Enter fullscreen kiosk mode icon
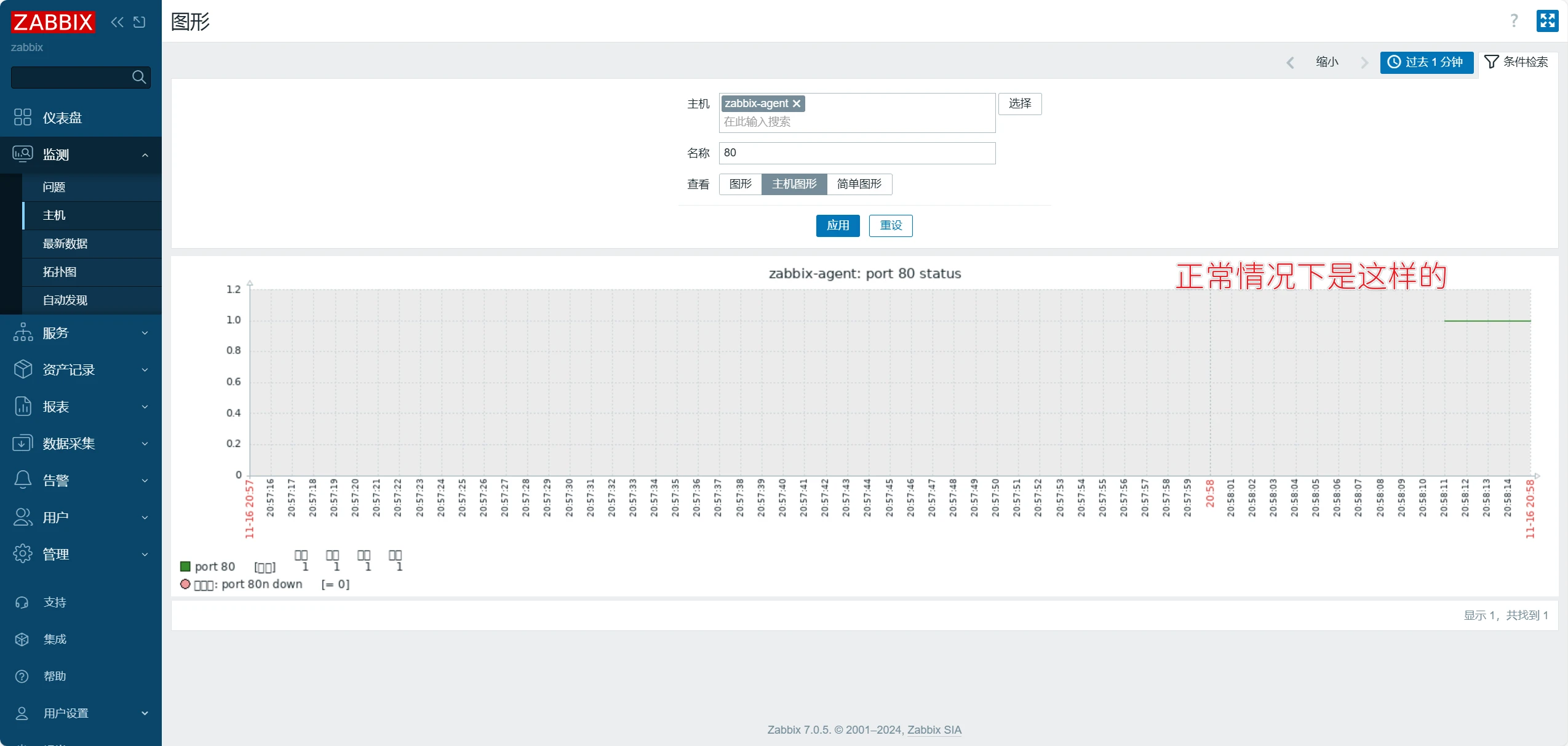The image size is (1568, 746). (x=1547, y=21)
